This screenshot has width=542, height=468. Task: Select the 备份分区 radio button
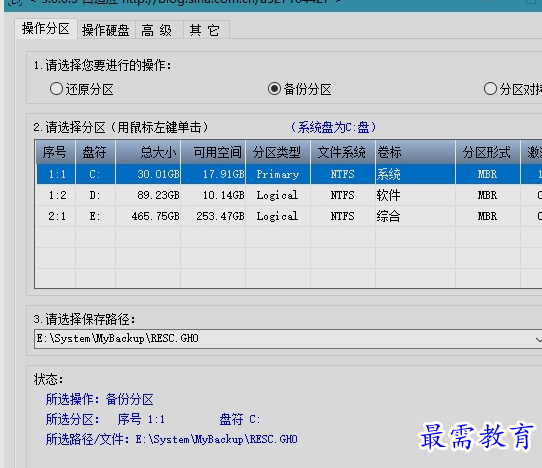pyautogui.click(x=299, y=89)
